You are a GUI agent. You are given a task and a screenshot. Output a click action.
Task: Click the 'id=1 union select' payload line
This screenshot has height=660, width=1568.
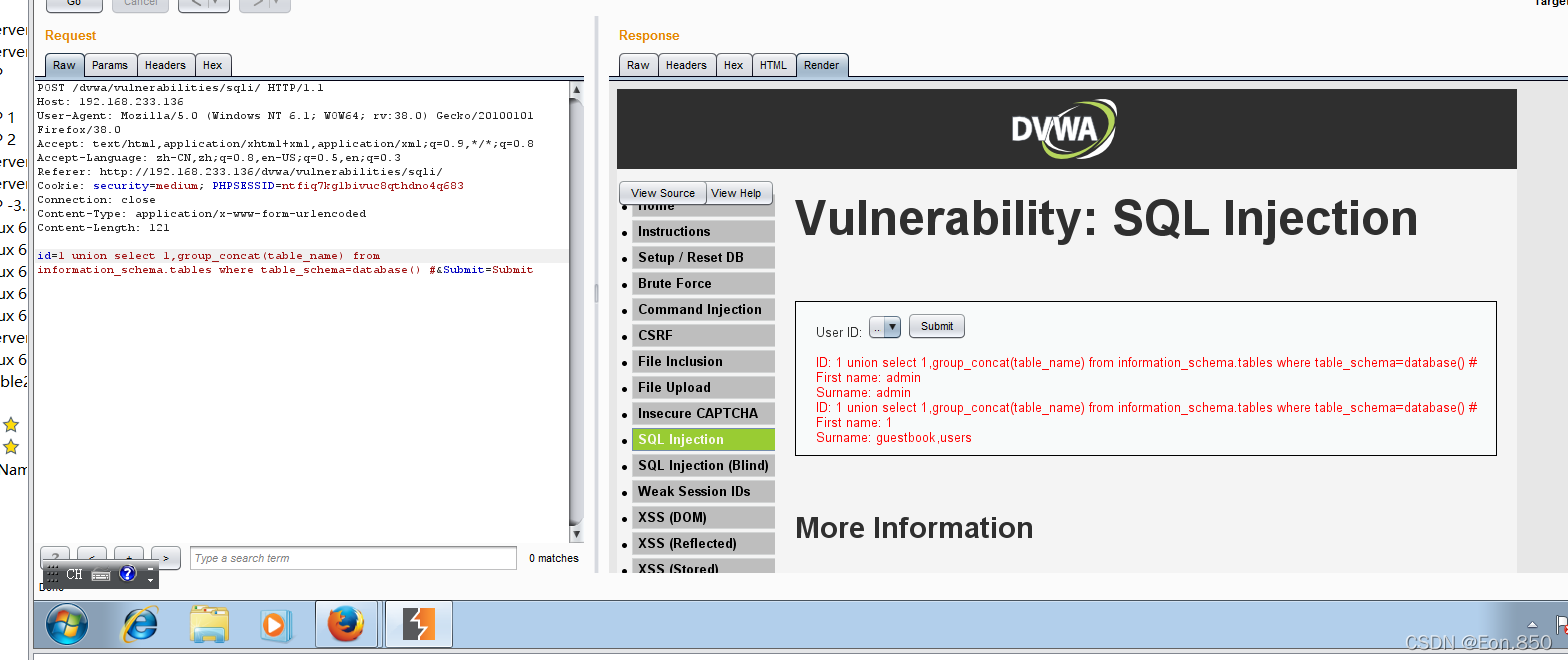pos(208,256)
